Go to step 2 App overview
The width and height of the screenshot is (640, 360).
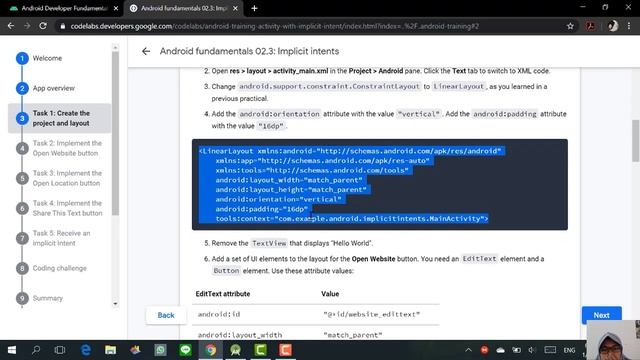(53, 88)
